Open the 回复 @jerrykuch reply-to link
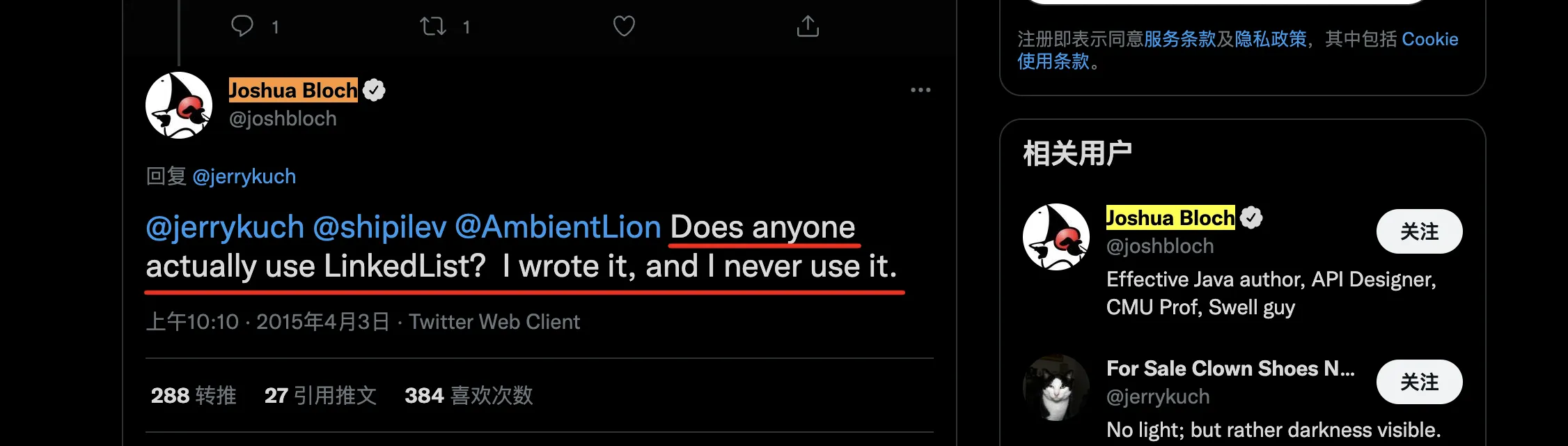Image resolution: width=1568 pixels, height=446 pixels. click(244, 176)
